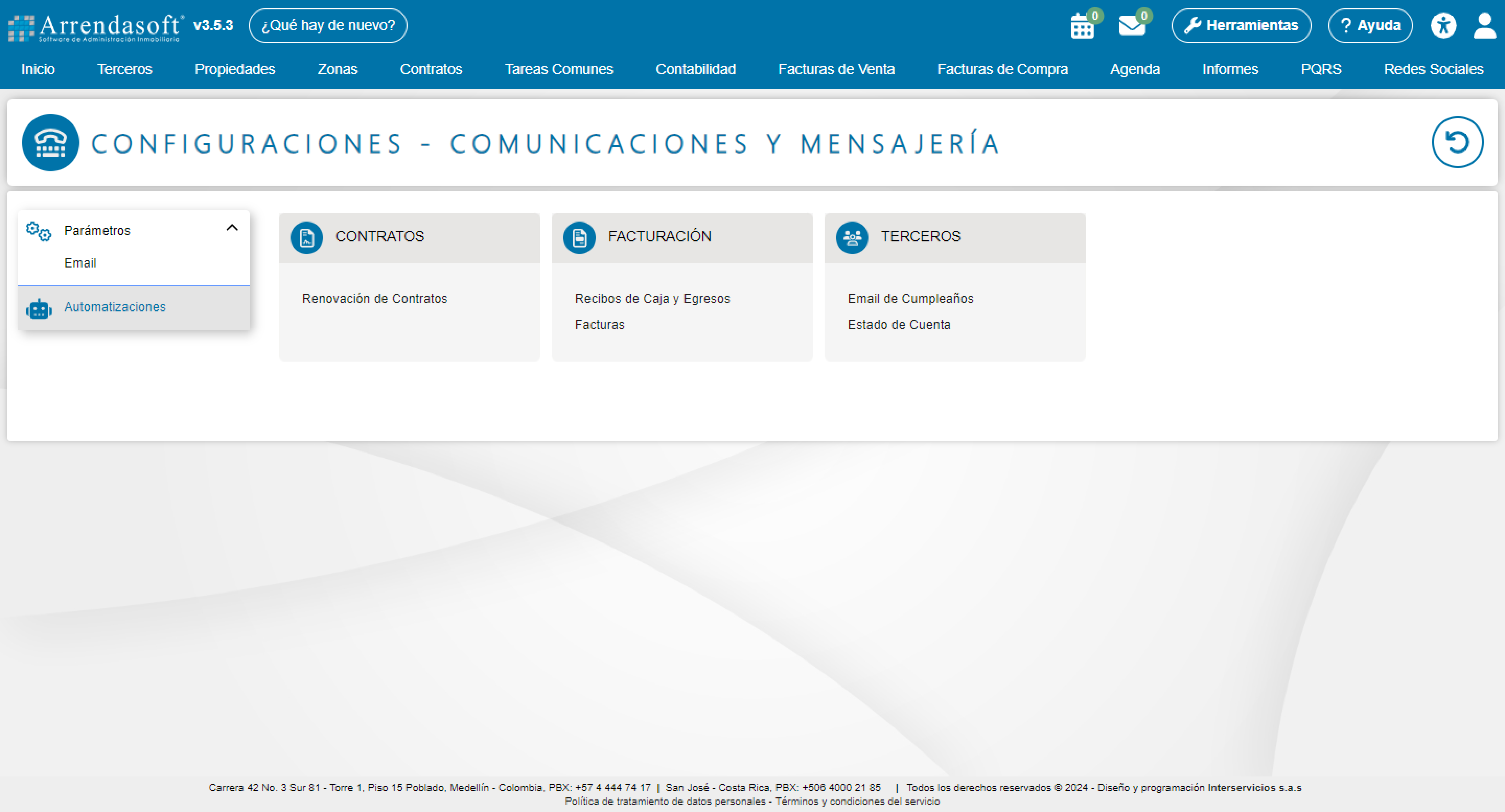Click the gears icon beside Parámetros
This screenshot has width=1505, height=812.
pos(39,231)
